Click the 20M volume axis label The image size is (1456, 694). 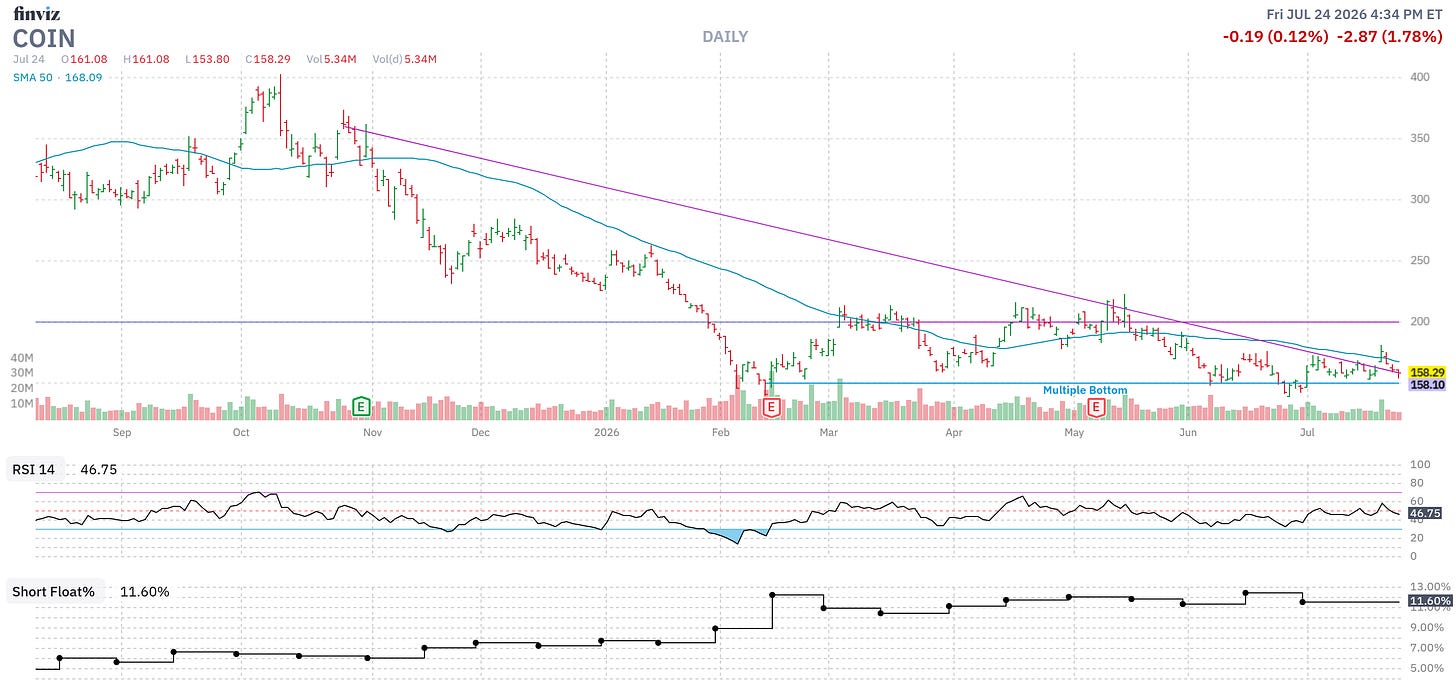pyautogui.click(x=23, y=388)
